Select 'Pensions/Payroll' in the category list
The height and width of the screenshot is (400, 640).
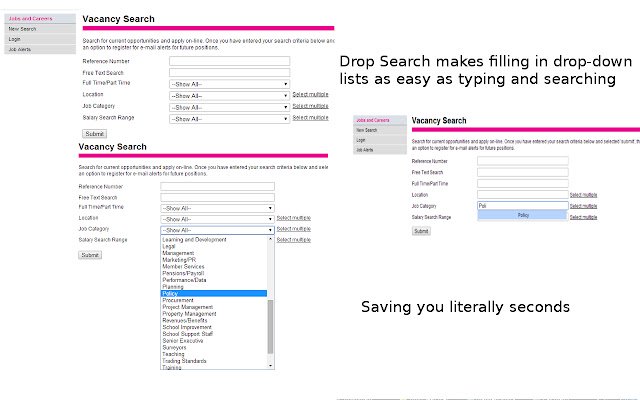(214, 273)
